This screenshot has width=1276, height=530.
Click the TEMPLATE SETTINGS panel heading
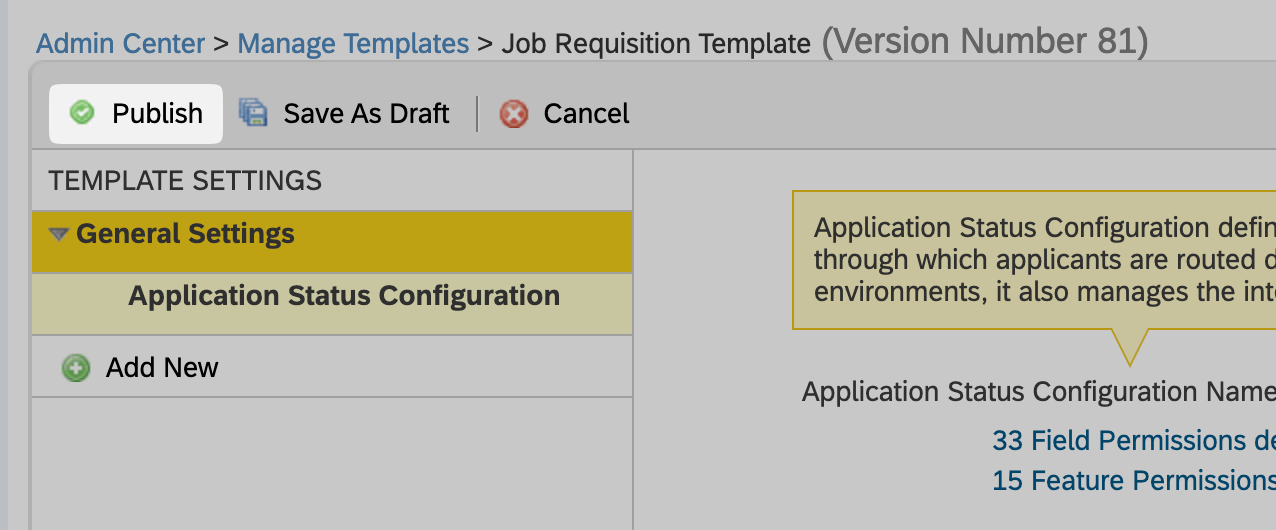pos(185,181)
